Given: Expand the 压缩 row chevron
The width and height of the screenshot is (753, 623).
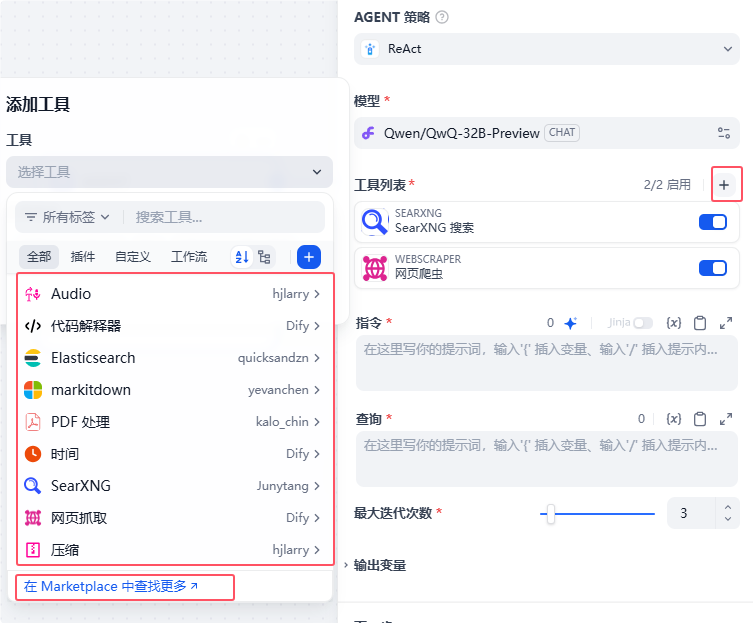Looking at the screenshot, I should [x=317, y=550].
